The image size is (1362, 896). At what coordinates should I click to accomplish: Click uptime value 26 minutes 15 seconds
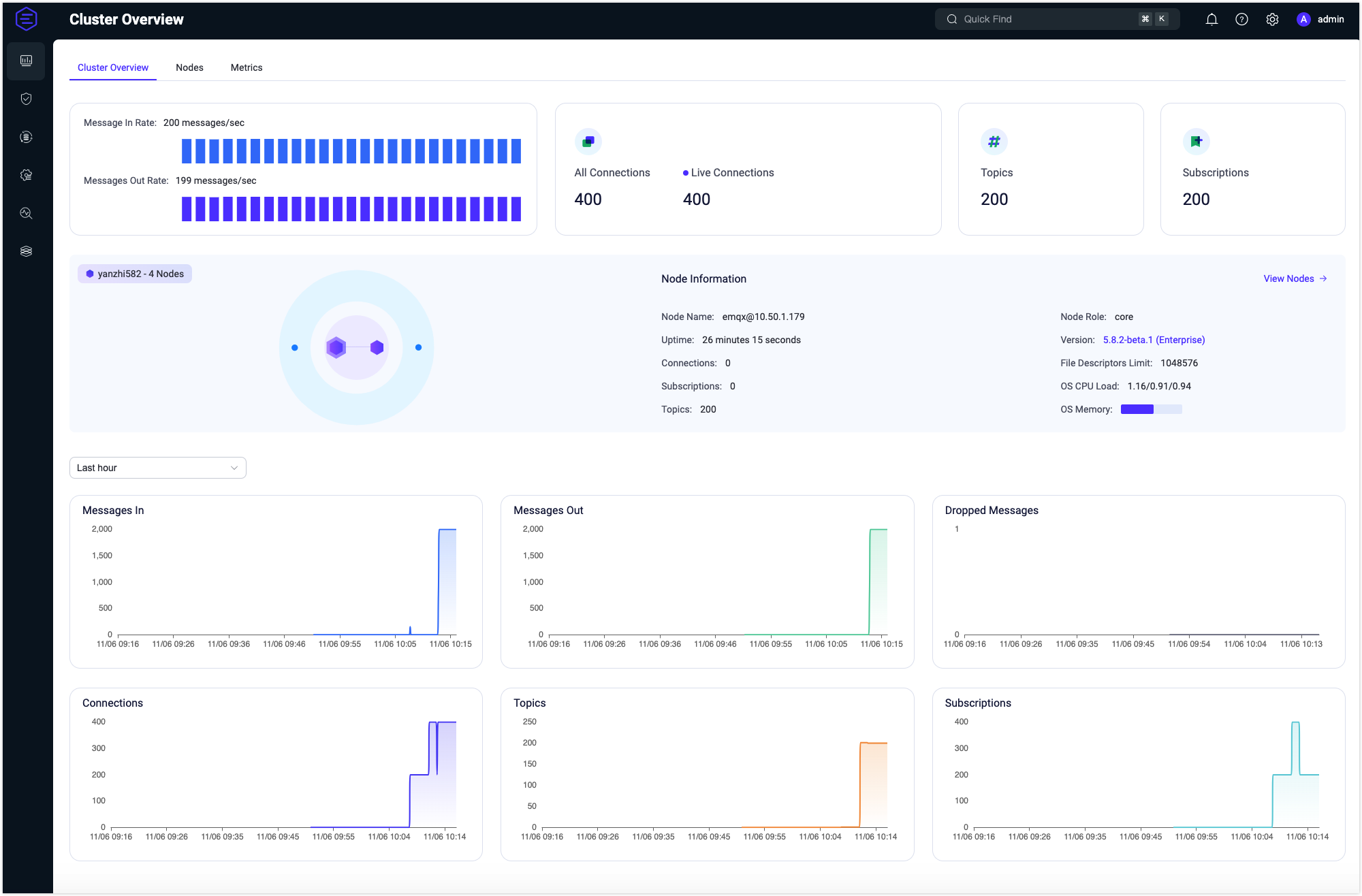[751, 340]
